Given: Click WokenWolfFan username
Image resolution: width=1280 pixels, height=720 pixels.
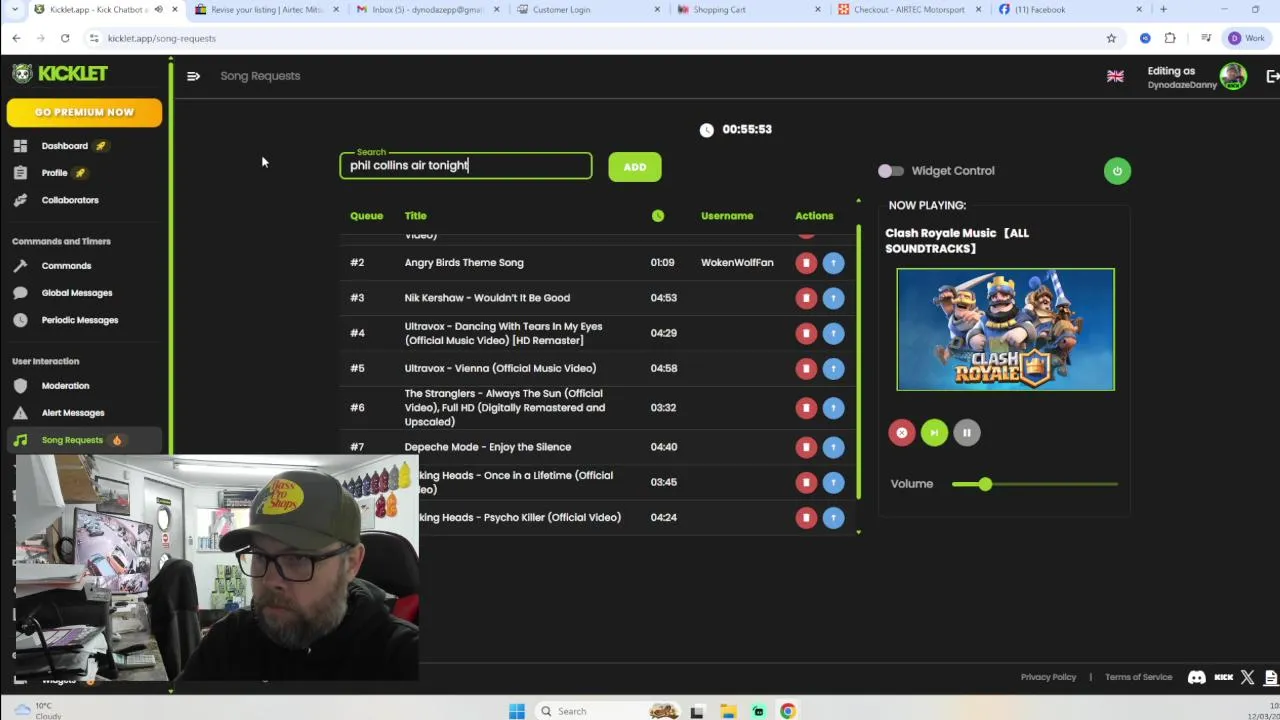Looking at the screenshot, I should click(x=737, y=263).
